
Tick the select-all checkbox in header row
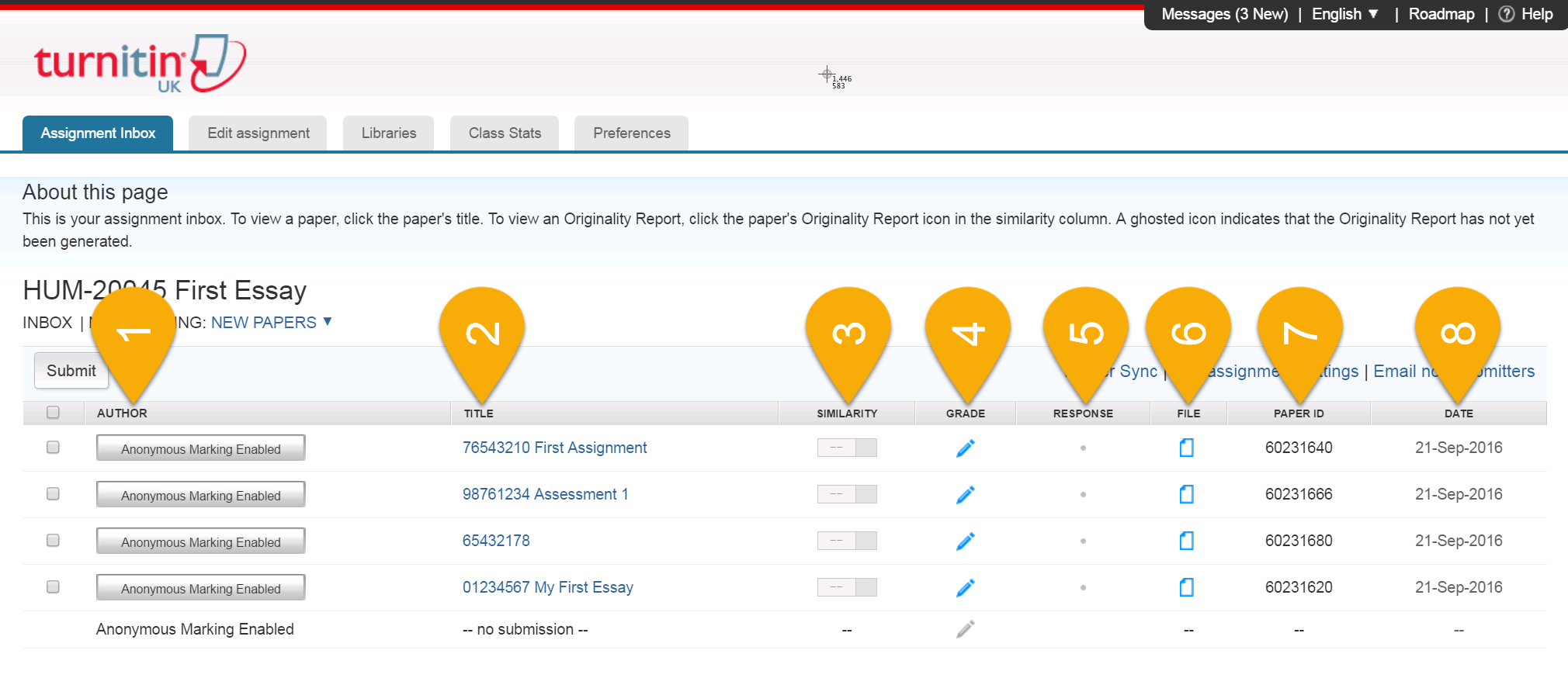click(x=53, y=412)
